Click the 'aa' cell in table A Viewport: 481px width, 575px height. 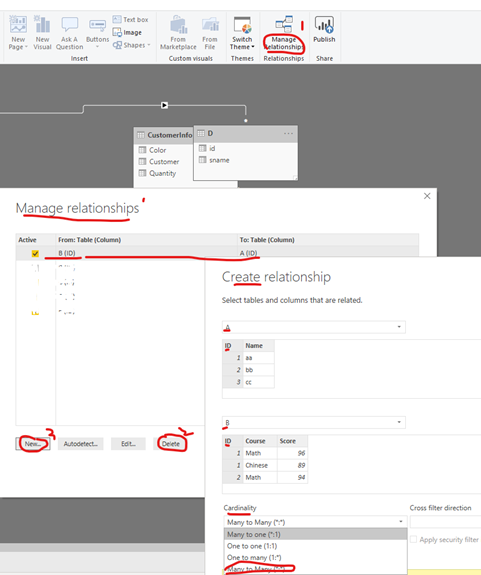258,358
